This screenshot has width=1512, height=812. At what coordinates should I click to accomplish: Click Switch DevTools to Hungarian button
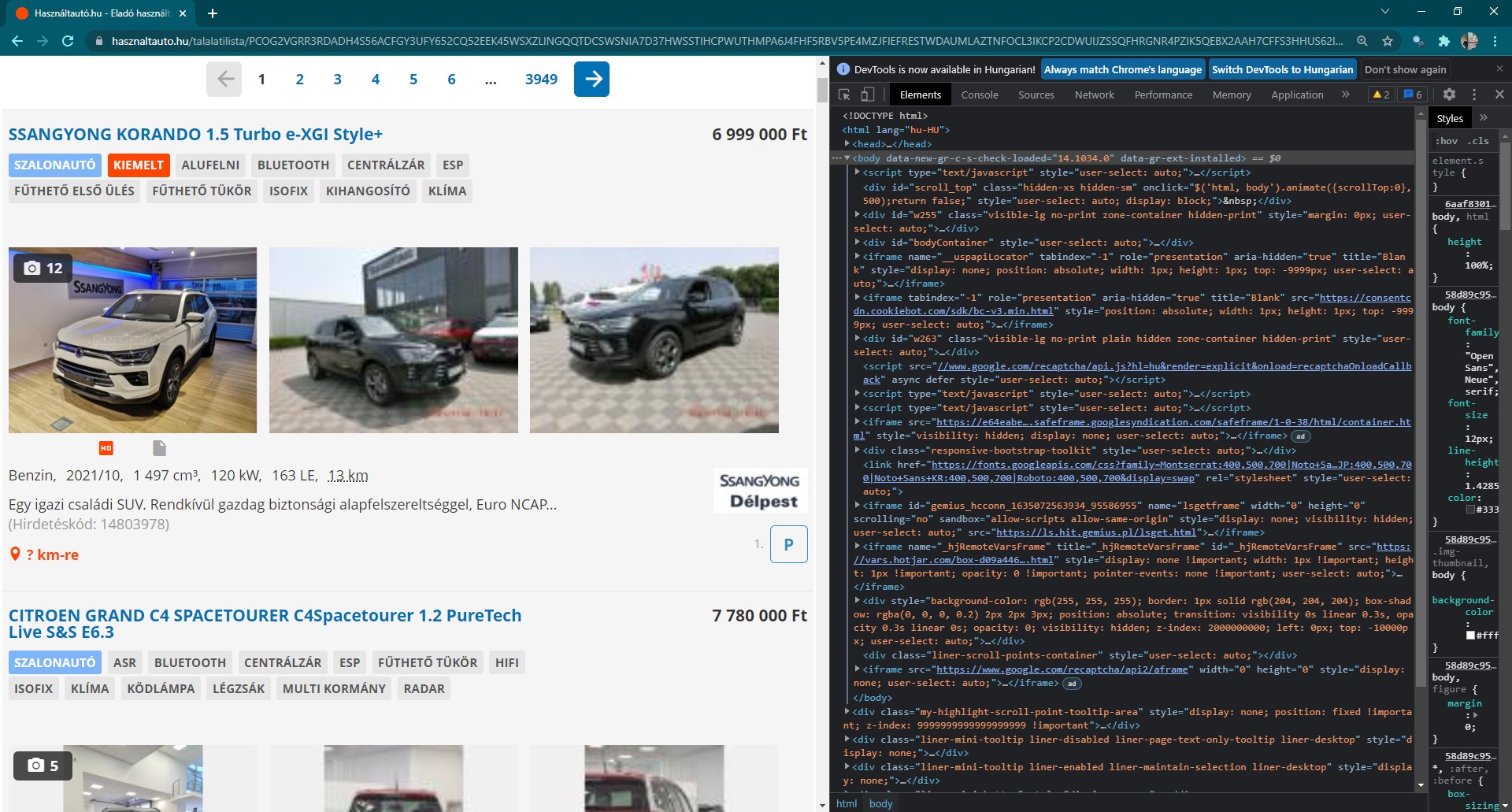click(1282, 69)
